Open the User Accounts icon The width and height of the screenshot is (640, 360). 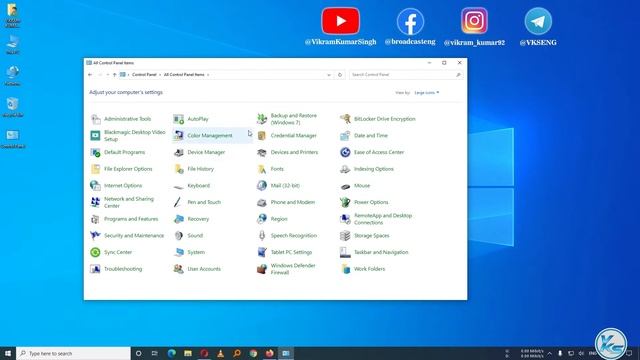pos(179,269)
